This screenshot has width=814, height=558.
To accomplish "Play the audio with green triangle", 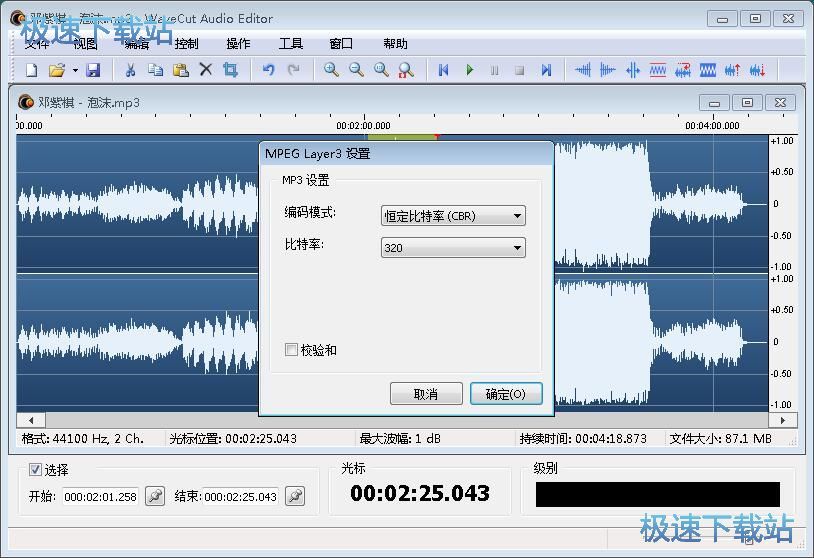I will click(x=470, y=70).
